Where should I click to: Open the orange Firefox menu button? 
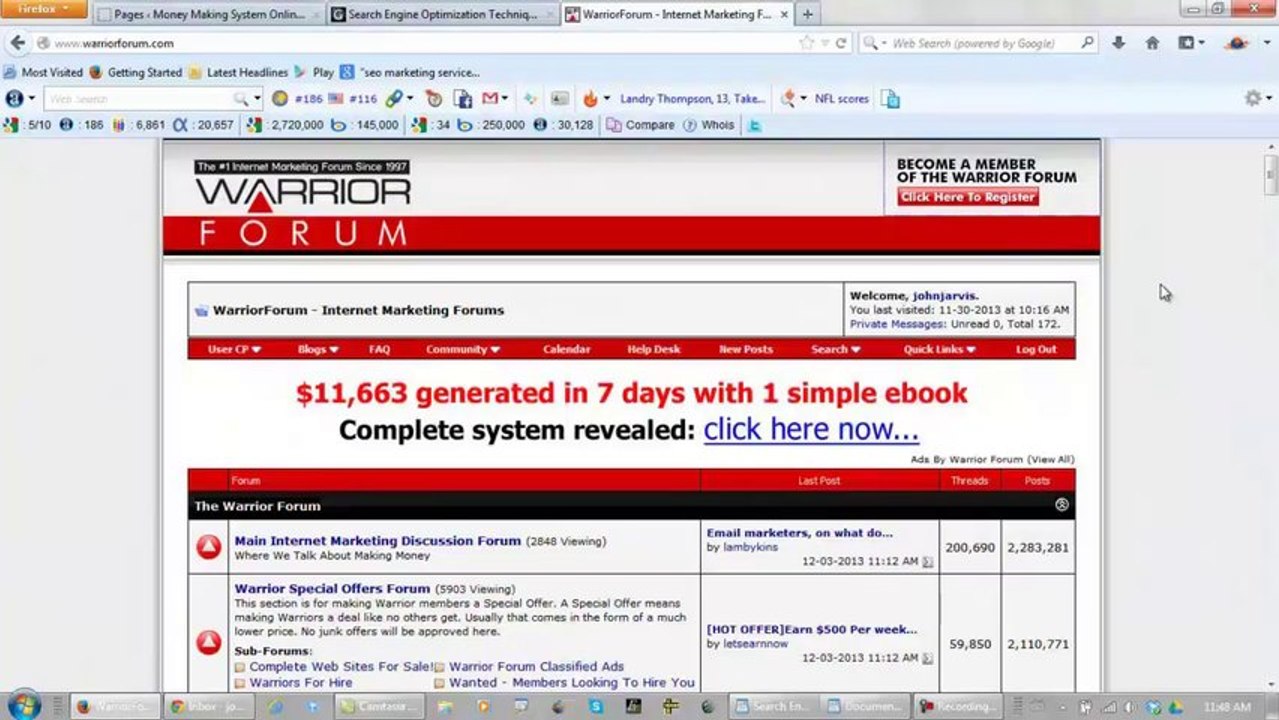click(x=44, y=9)
